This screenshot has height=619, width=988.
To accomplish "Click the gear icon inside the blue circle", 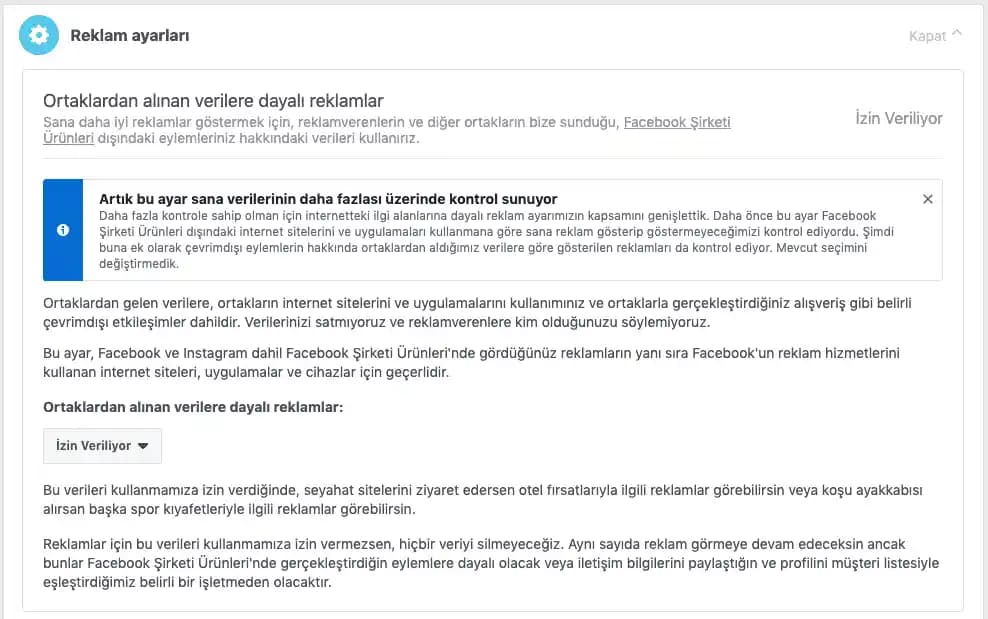I will [38, 35].
